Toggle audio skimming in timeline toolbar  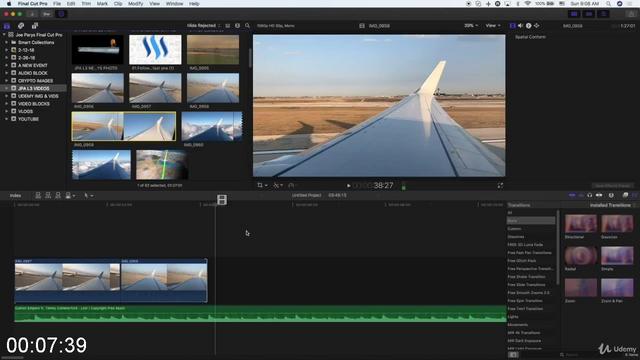[581, 196]
